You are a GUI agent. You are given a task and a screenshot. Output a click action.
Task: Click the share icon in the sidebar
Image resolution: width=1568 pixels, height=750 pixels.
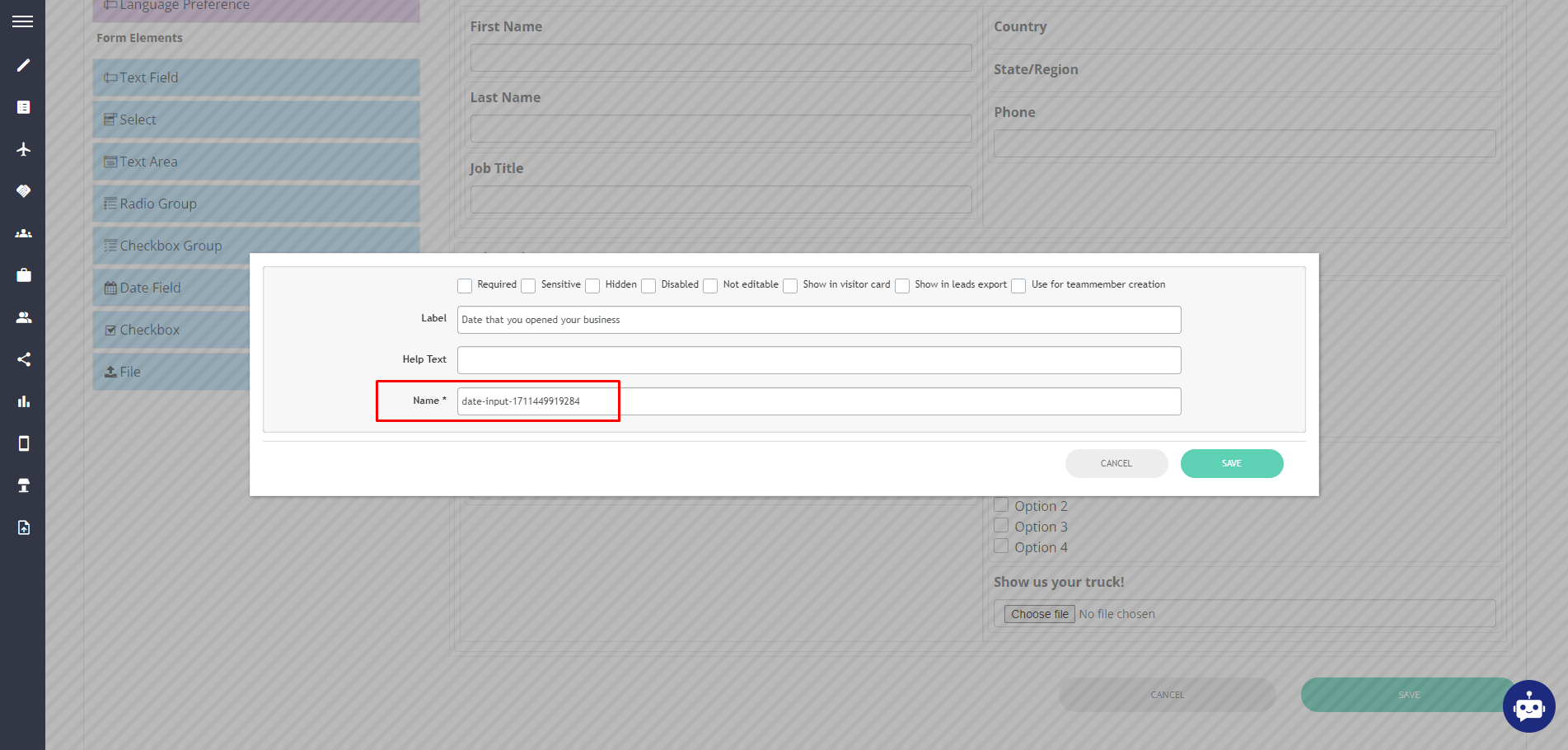[x=22, y=359]
